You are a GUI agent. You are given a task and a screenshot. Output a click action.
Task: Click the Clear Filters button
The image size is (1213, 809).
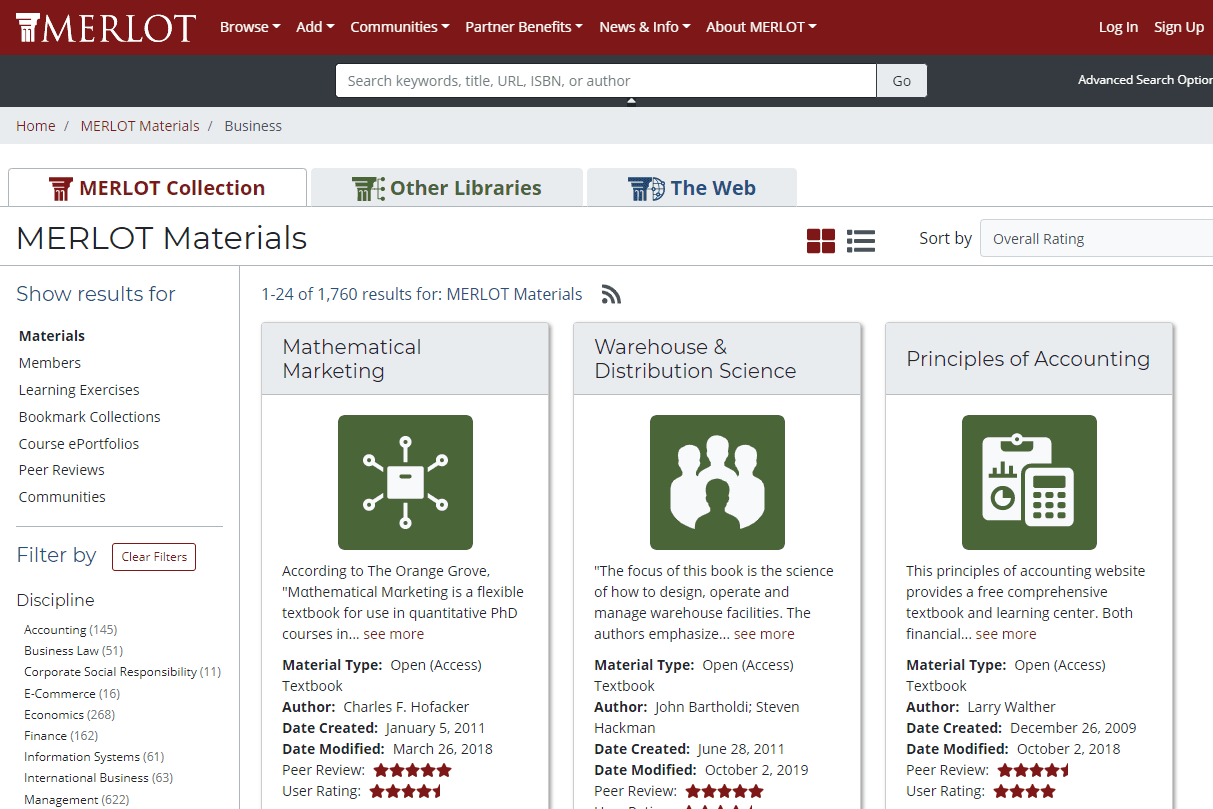point(154,557)
